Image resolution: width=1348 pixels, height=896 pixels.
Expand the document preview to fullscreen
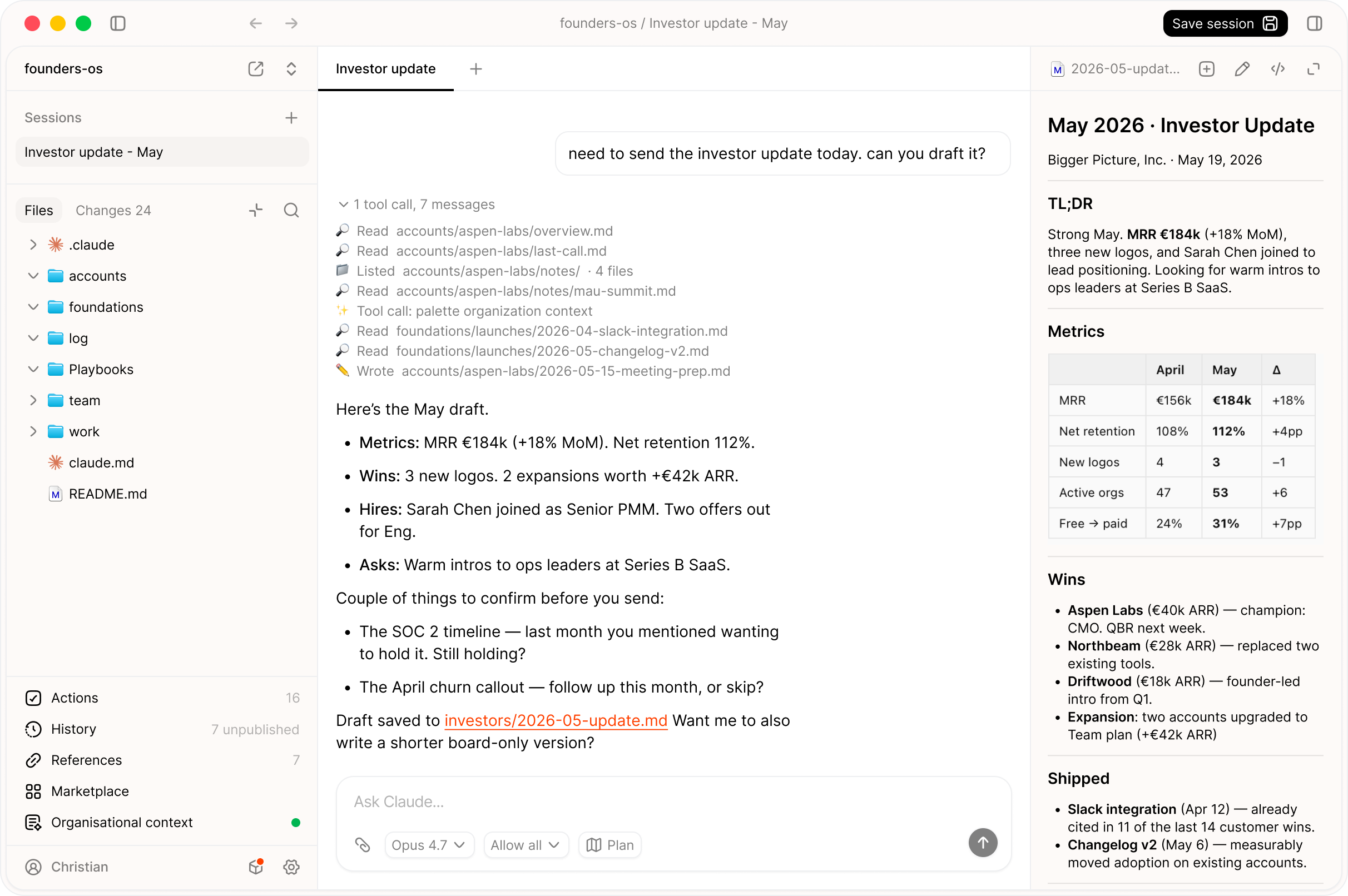coord(1314,69)
